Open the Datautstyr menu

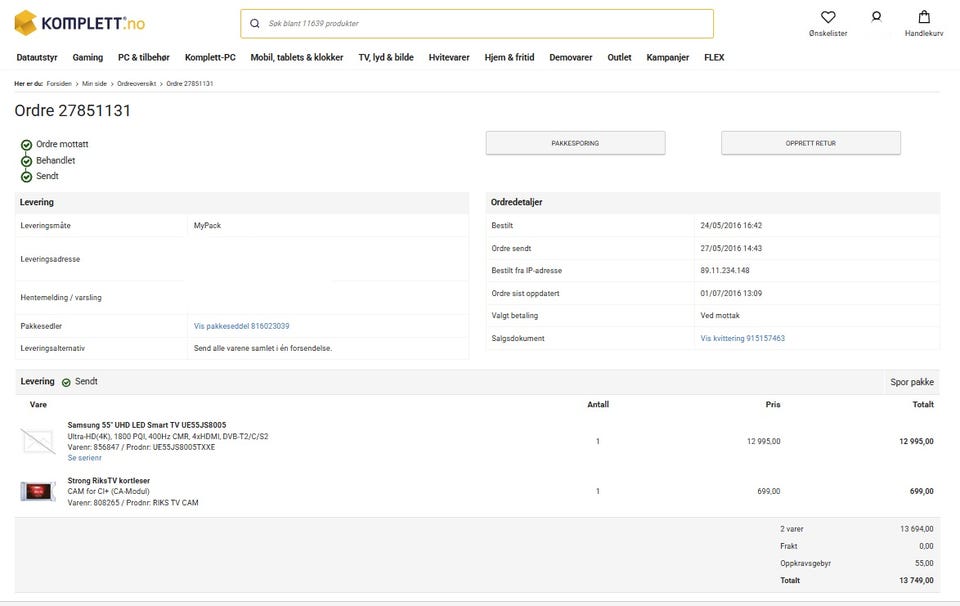[37, 58]
